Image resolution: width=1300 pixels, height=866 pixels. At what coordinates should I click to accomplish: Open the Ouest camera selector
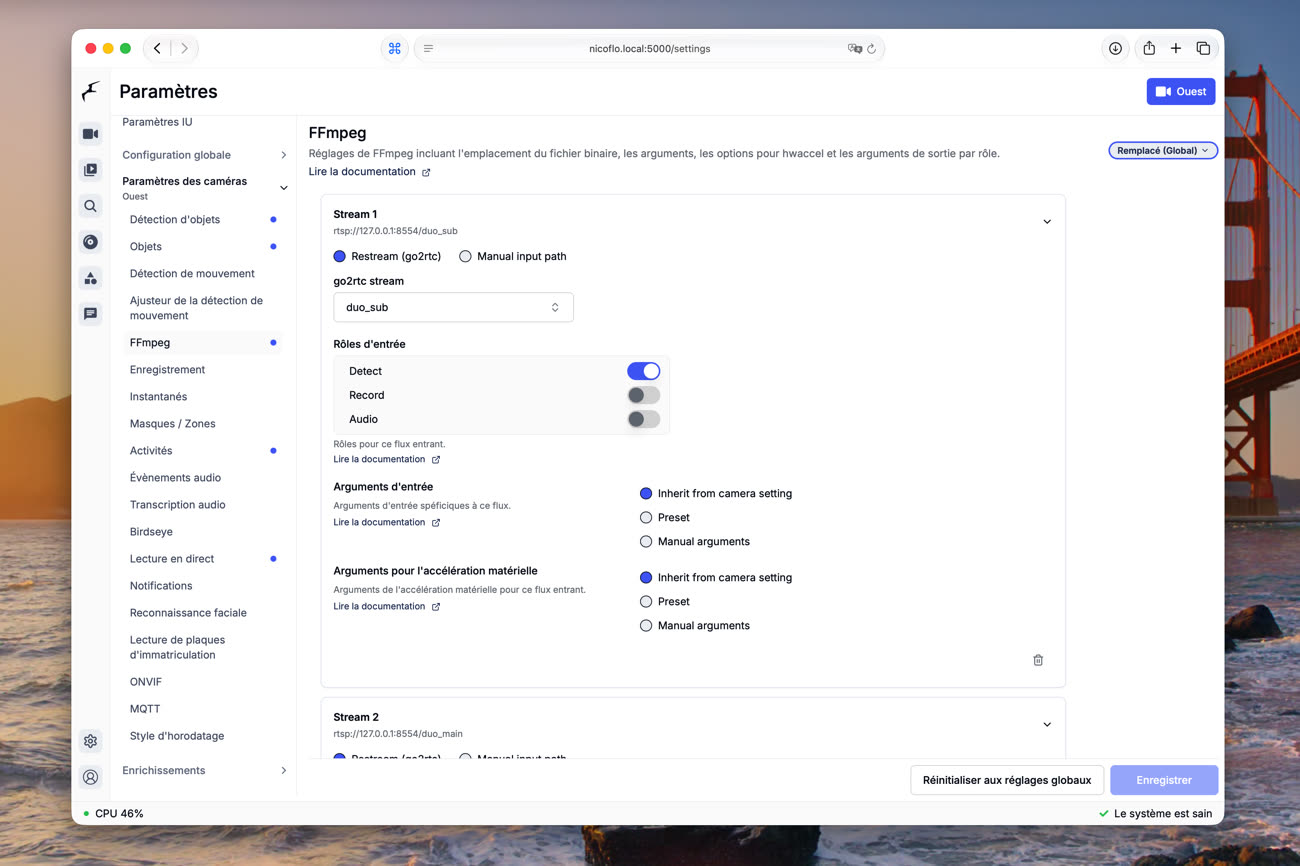(x=1181, y=91)
